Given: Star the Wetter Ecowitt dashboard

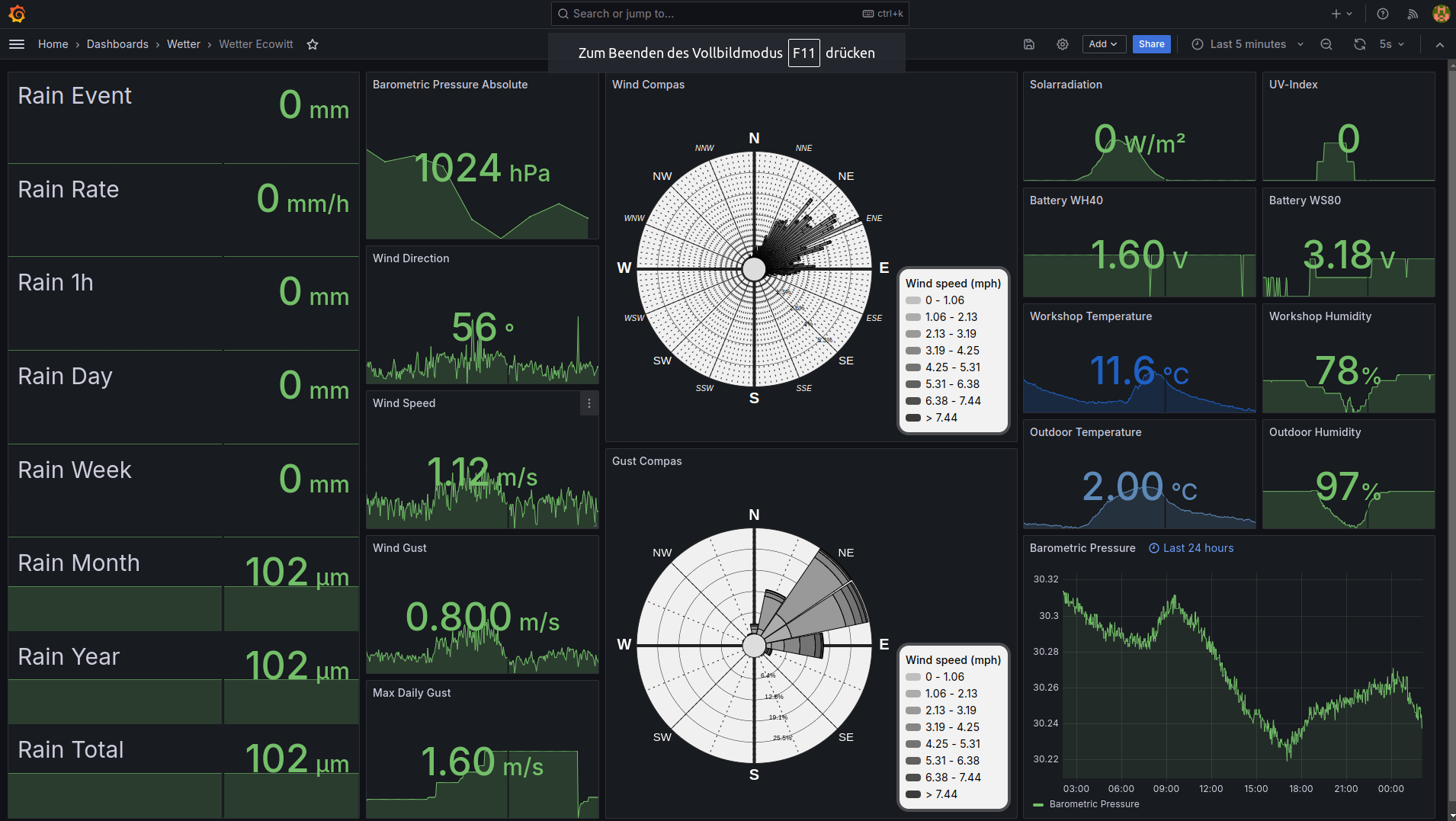Looking at the screenshot, I should point(313,44).
